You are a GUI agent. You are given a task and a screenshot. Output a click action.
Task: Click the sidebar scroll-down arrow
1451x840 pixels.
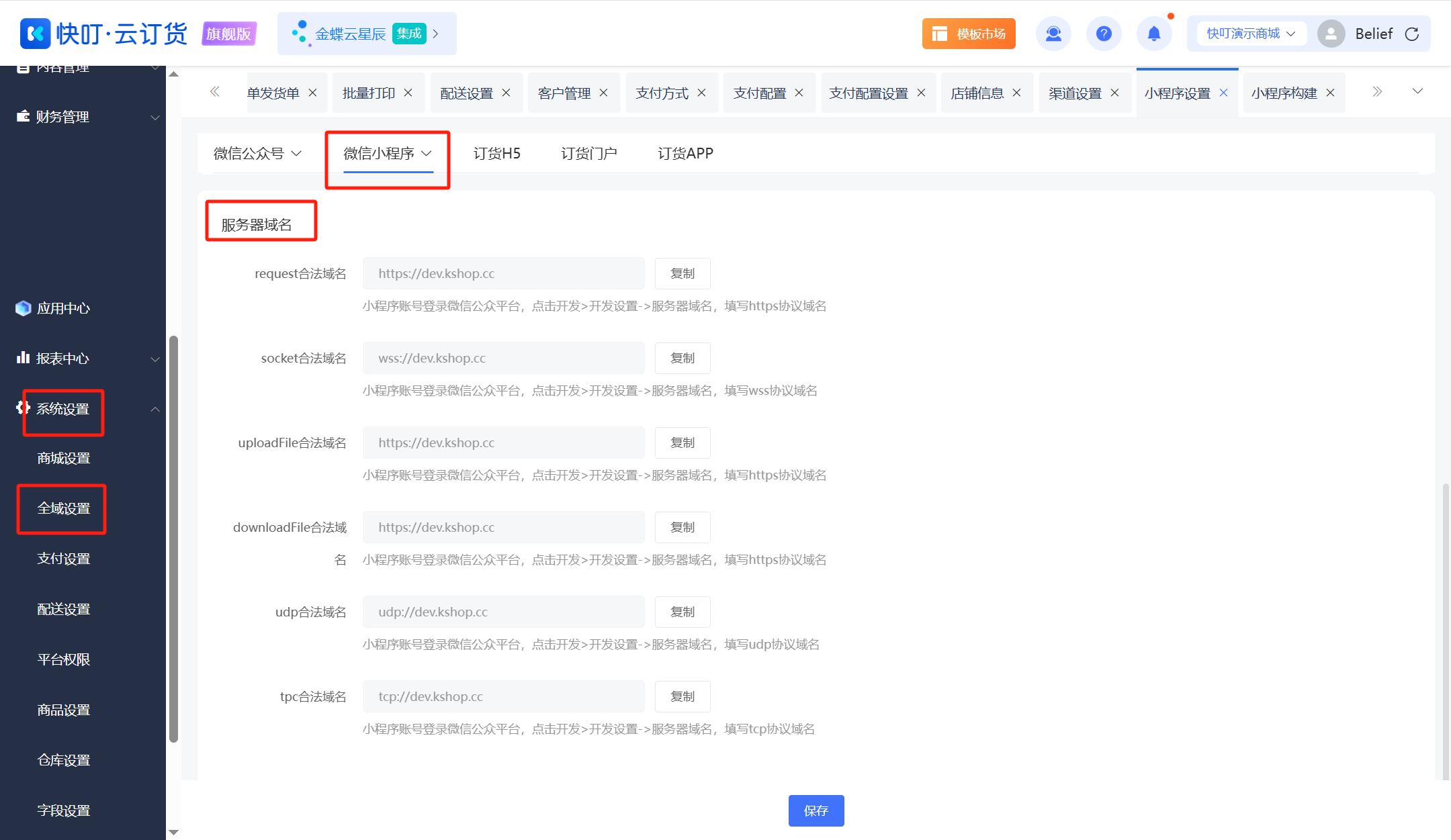tap(174, 832)
